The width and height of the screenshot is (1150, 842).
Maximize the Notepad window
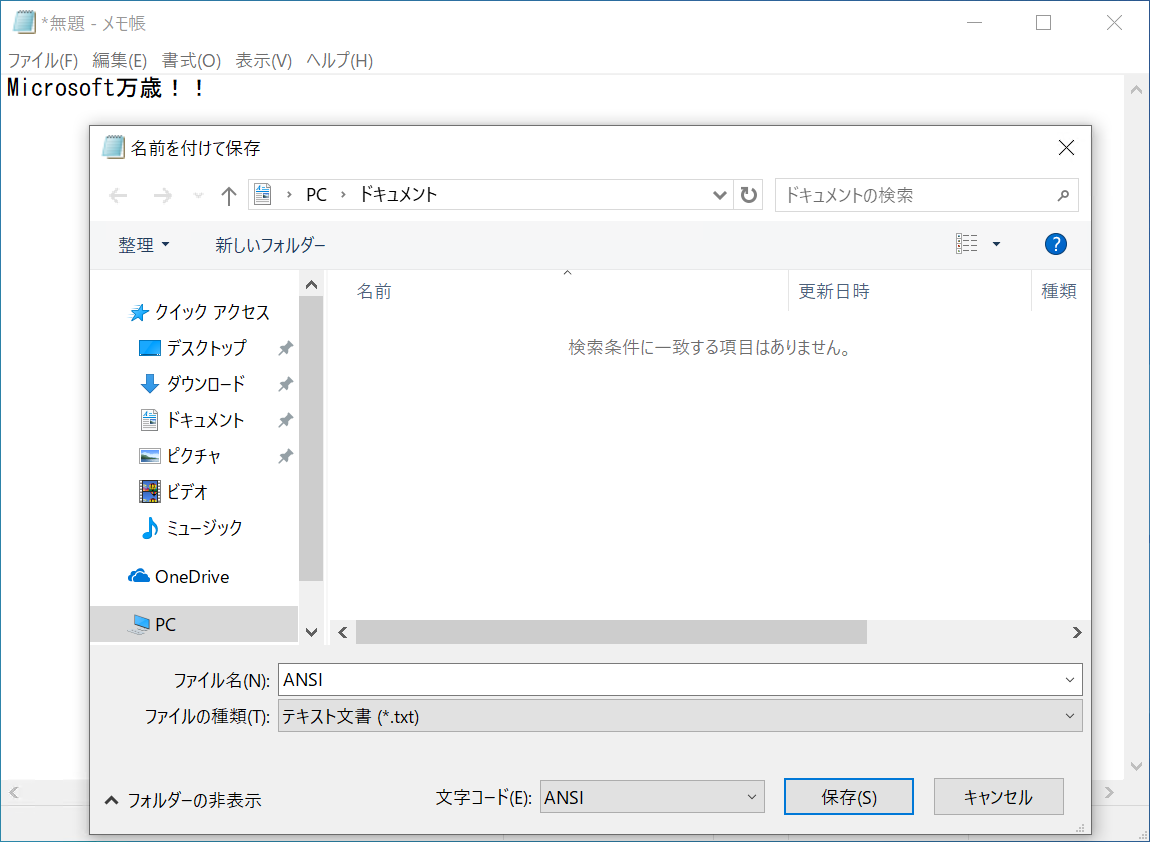pyautogui.click(x=1044, y=23)
